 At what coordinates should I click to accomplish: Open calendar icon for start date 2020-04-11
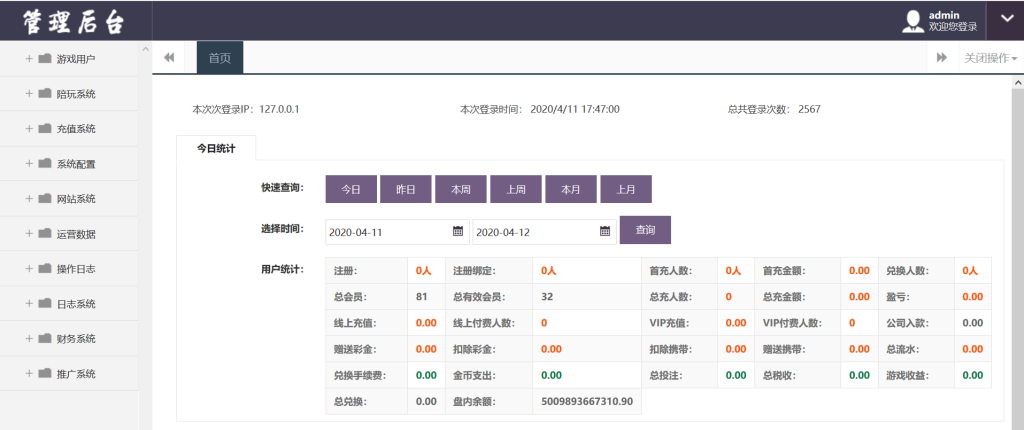pos(458,231)
